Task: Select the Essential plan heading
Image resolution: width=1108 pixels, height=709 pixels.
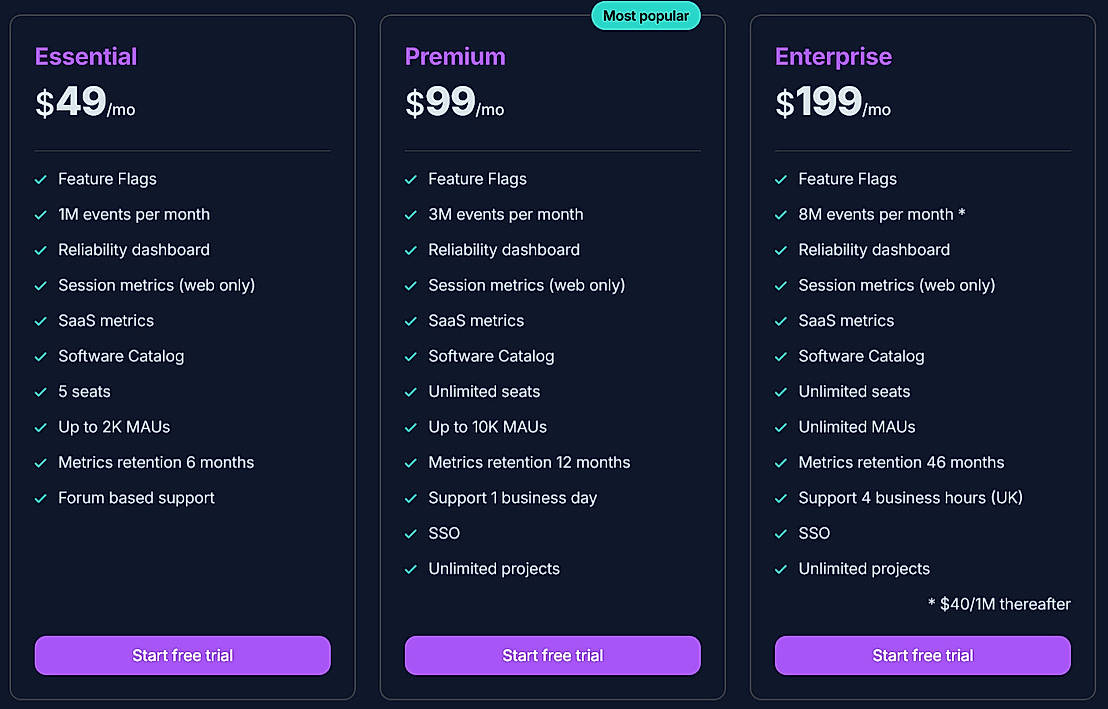Action: coord(86,57)
